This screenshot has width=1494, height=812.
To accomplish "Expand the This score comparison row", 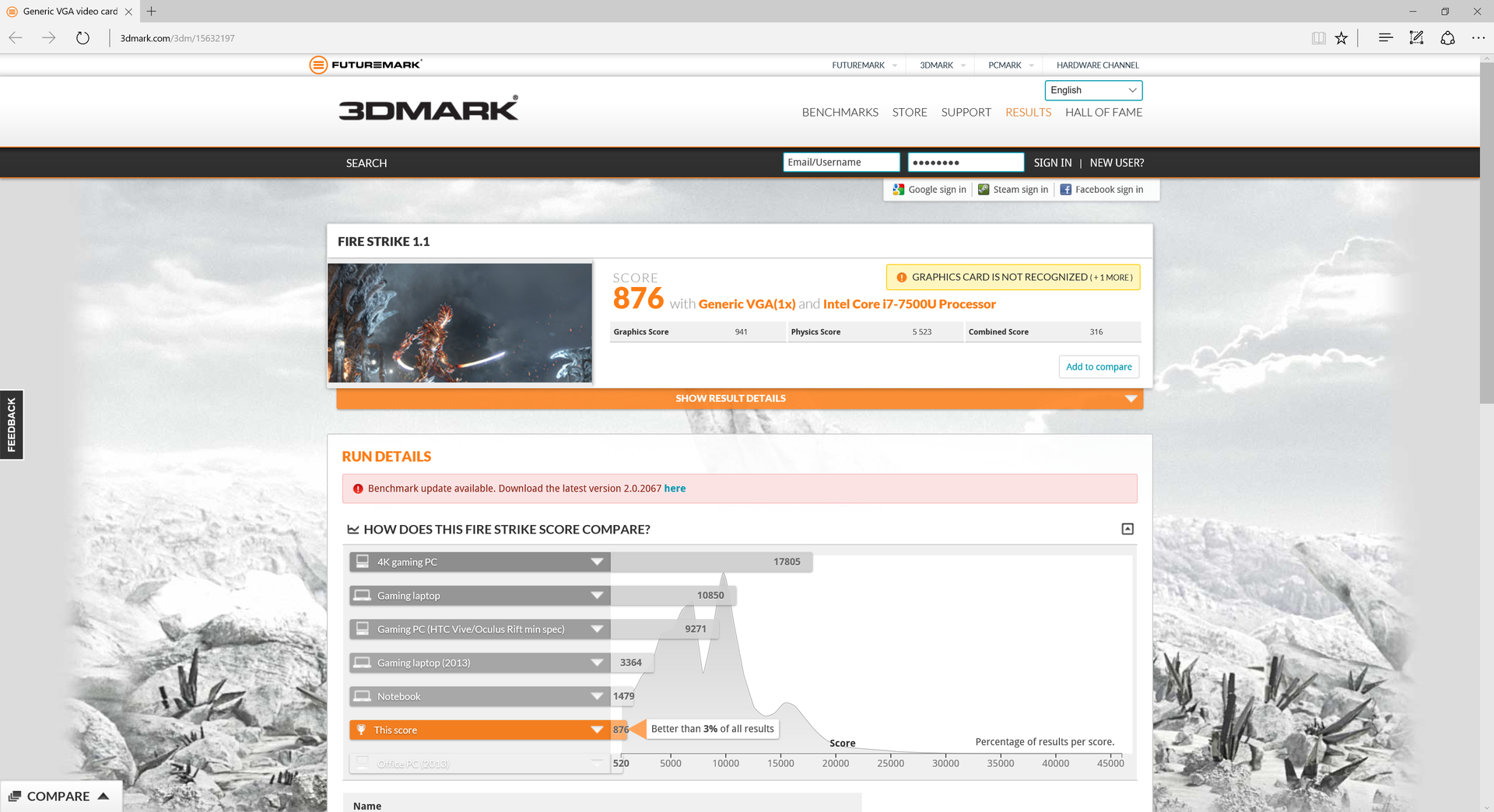I will coord(597,730).
